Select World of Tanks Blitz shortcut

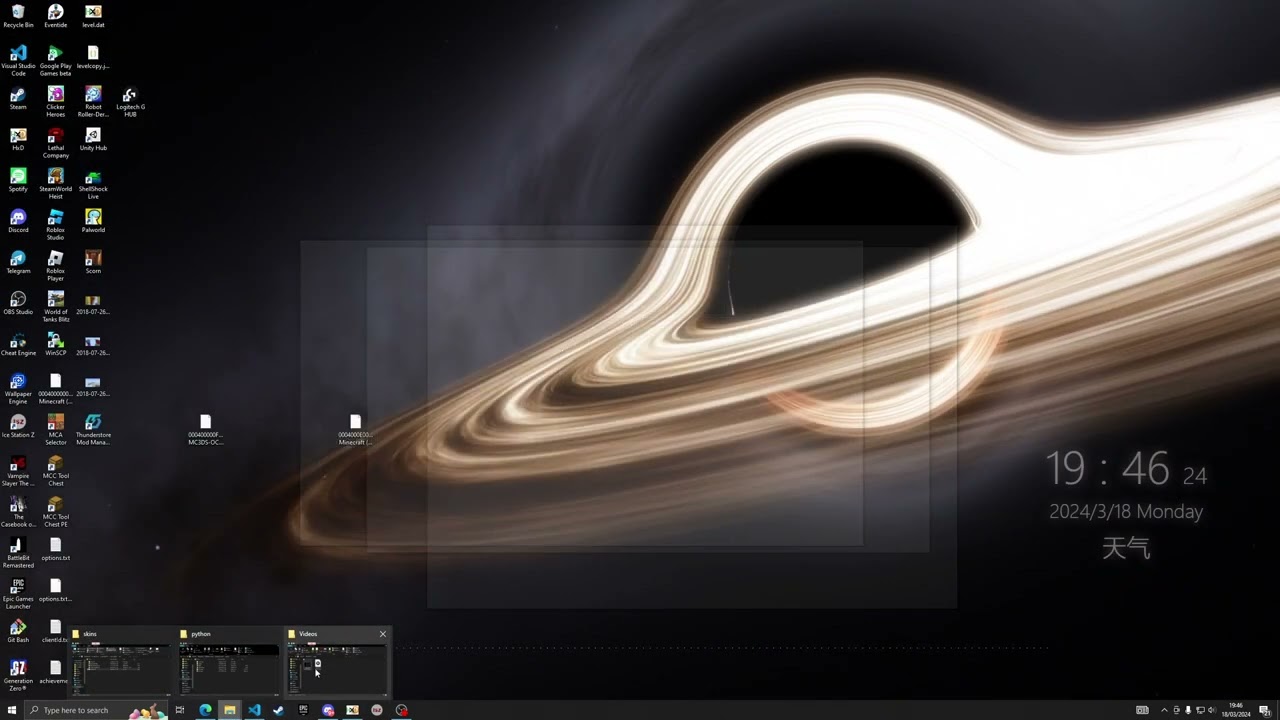point(55,306)
